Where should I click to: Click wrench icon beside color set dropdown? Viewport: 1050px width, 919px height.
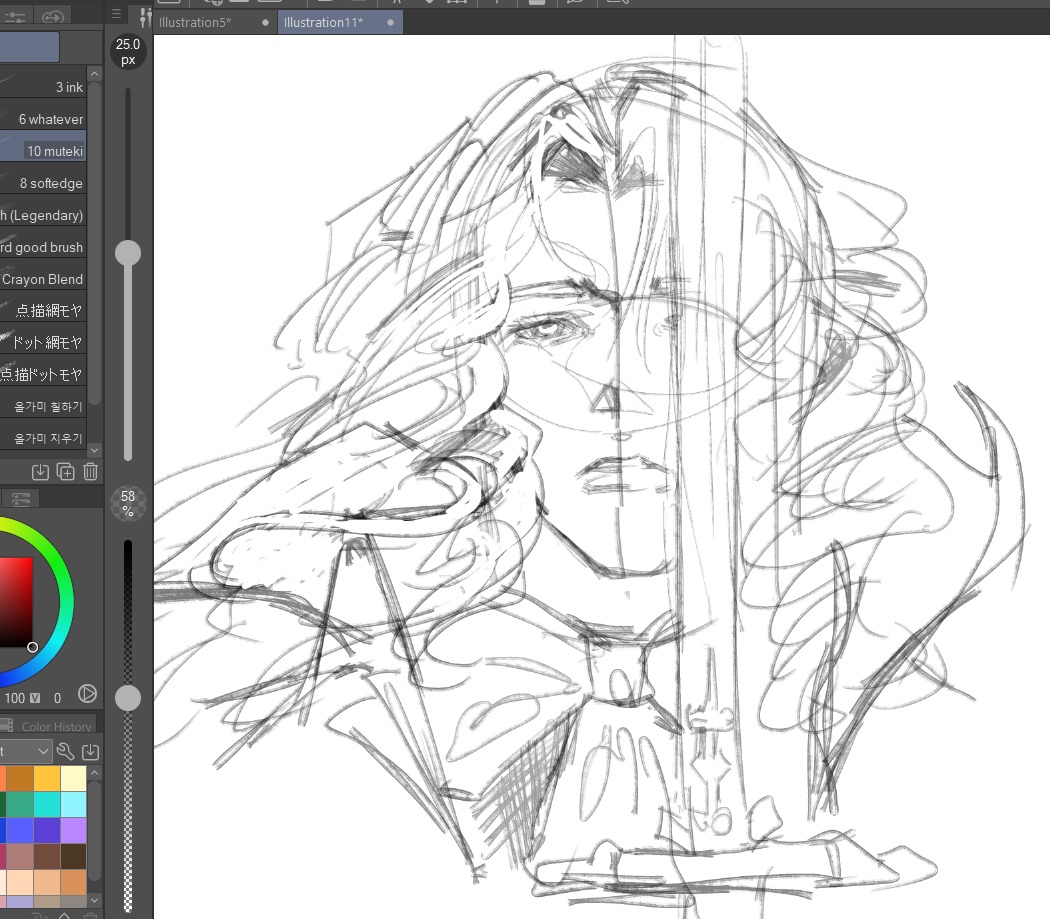coord(66,751)
